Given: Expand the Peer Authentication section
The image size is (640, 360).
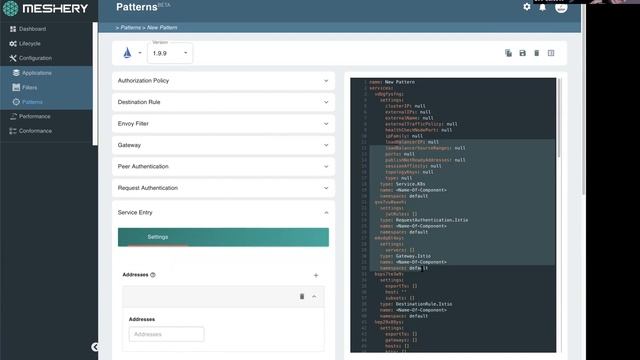Looking at the screenshot, I should [223, 167].
